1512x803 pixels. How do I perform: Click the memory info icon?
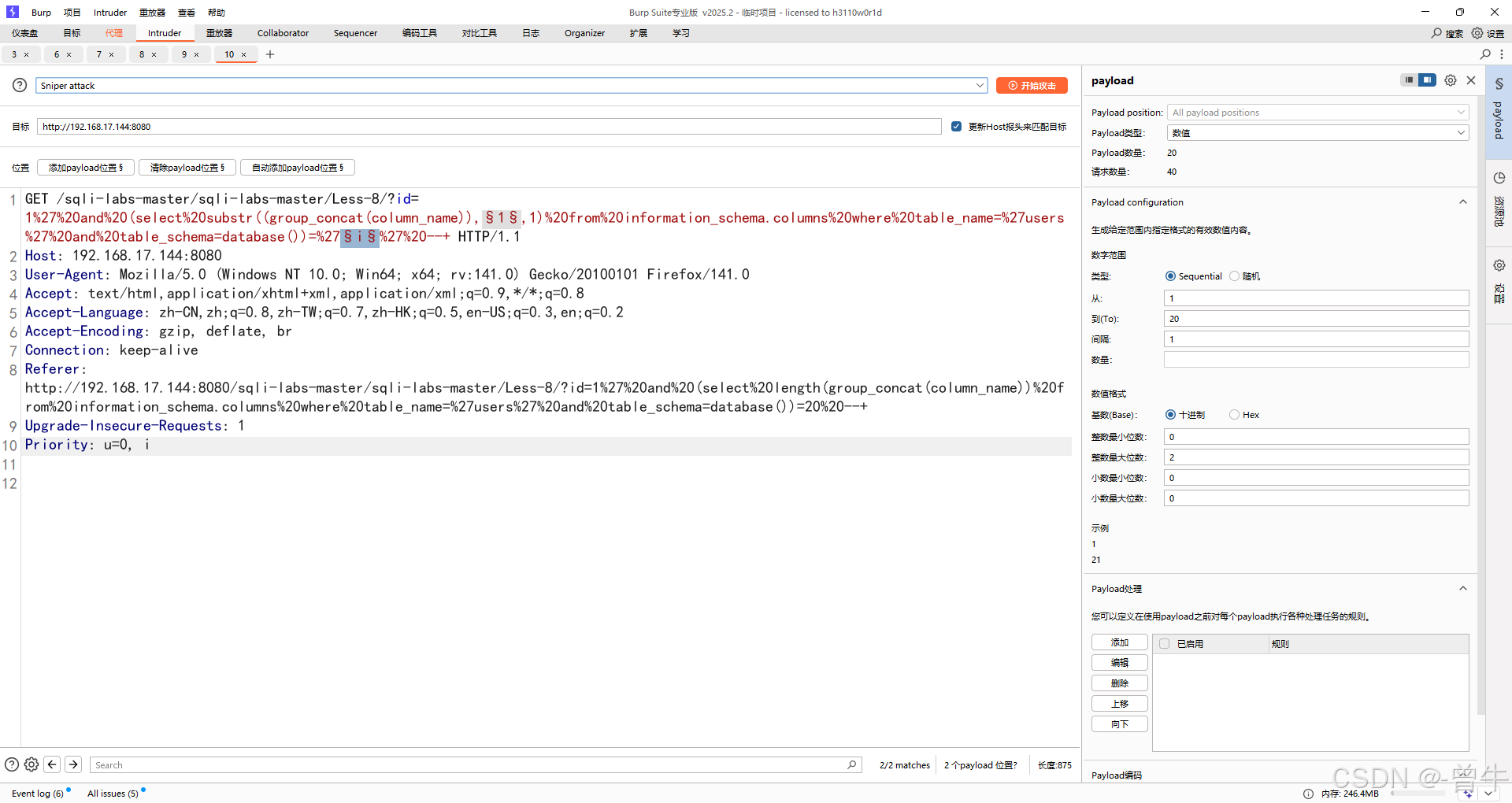pos(1308,794)
